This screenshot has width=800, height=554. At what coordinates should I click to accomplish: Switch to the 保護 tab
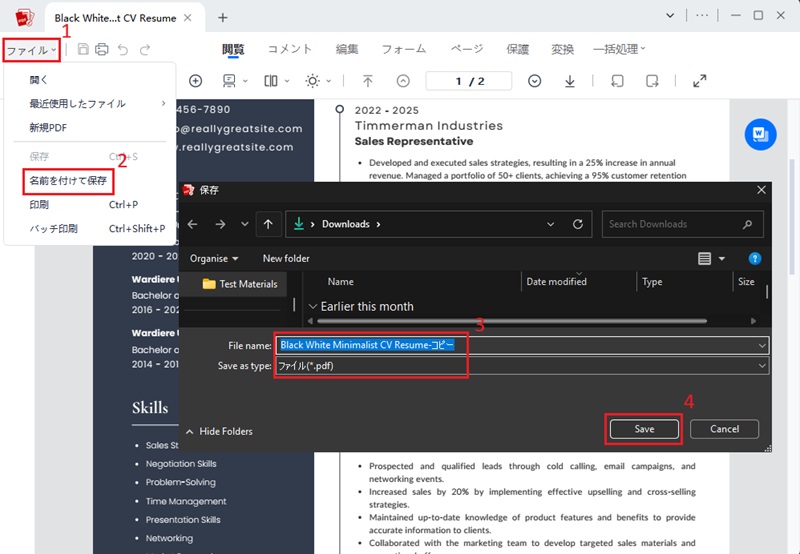(x=517, y=49)
